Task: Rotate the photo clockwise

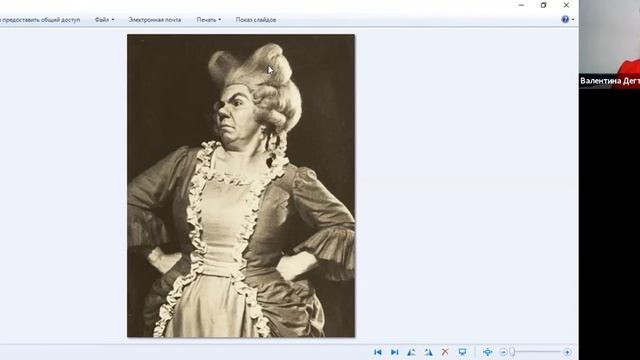Action: click(x=428, y=352)
